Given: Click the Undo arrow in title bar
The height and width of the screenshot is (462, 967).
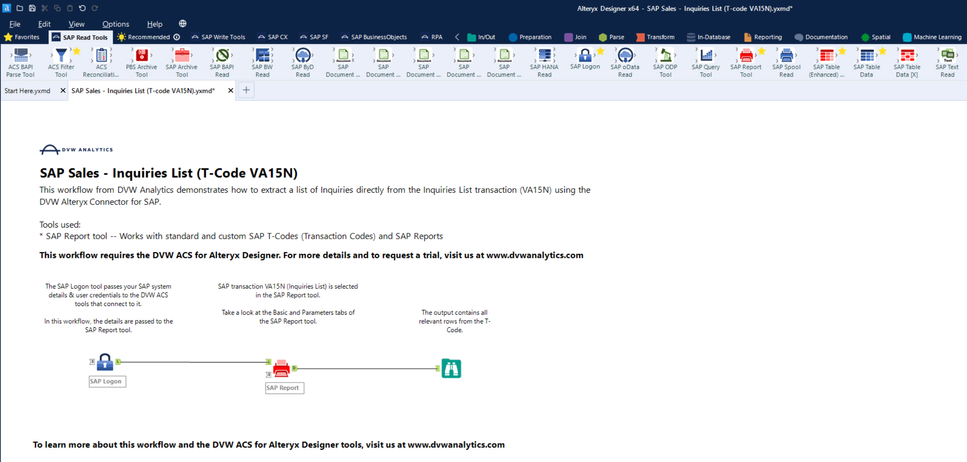Looking at the screenshot, I should pyautogui.click(x=82, y=8).
